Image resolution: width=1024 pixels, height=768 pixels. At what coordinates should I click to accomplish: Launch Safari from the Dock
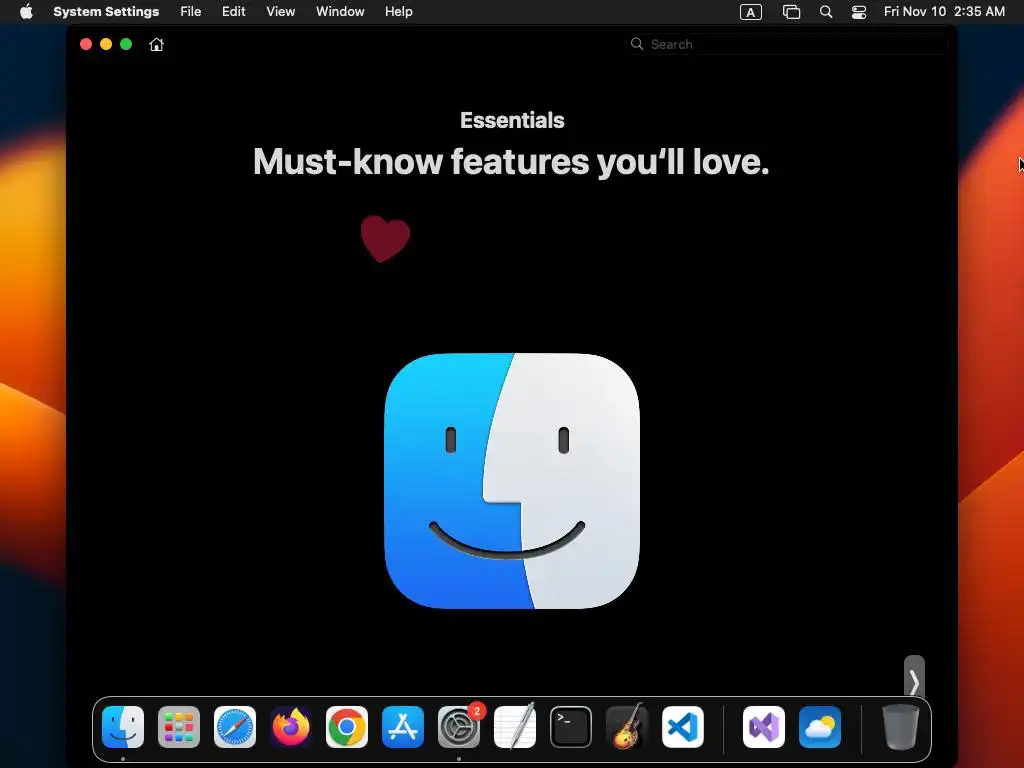235,727
